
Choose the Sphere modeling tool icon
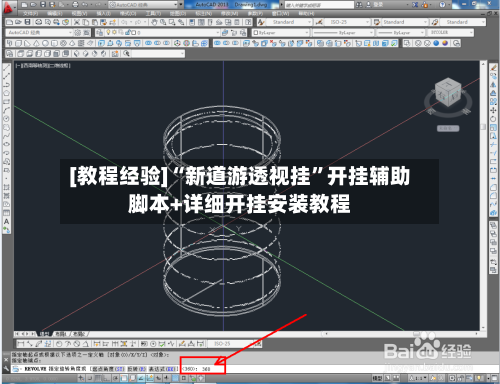point(45,43)
